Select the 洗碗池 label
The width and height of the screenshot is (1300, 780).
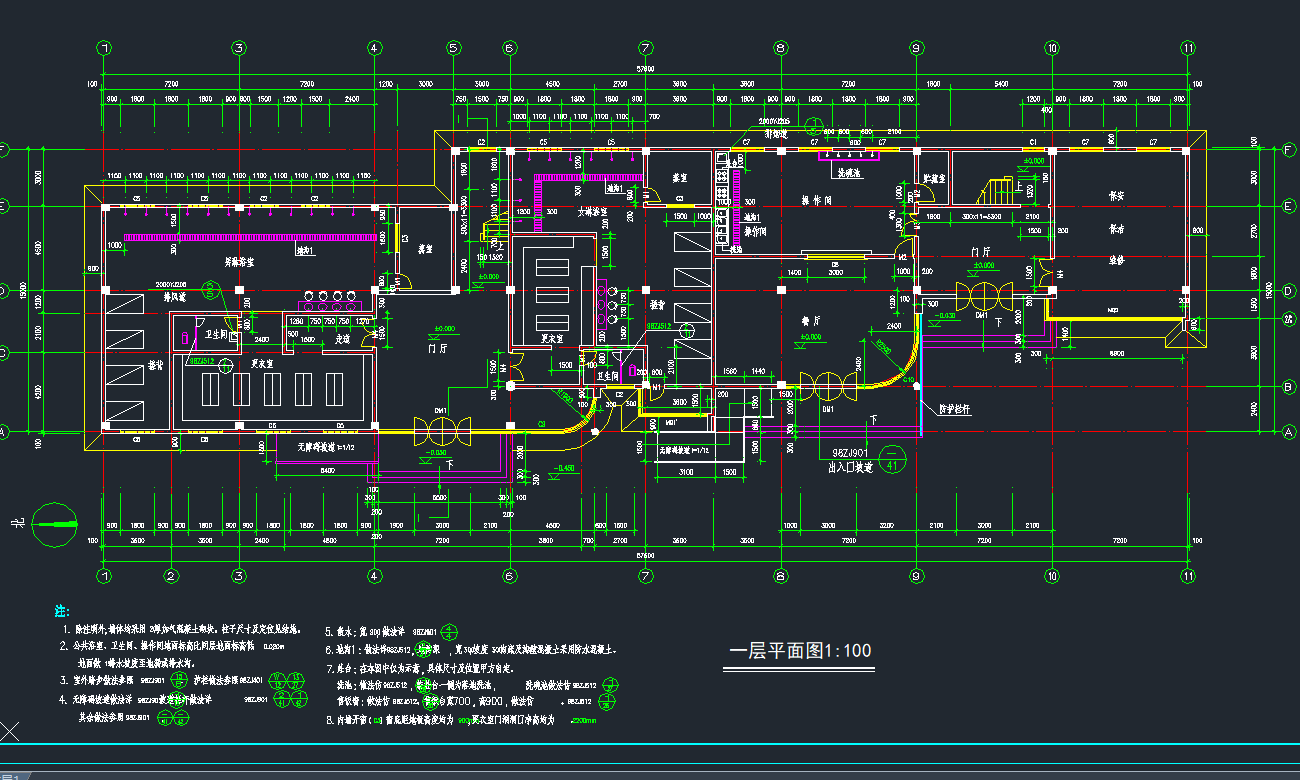[x=849, y=174]
